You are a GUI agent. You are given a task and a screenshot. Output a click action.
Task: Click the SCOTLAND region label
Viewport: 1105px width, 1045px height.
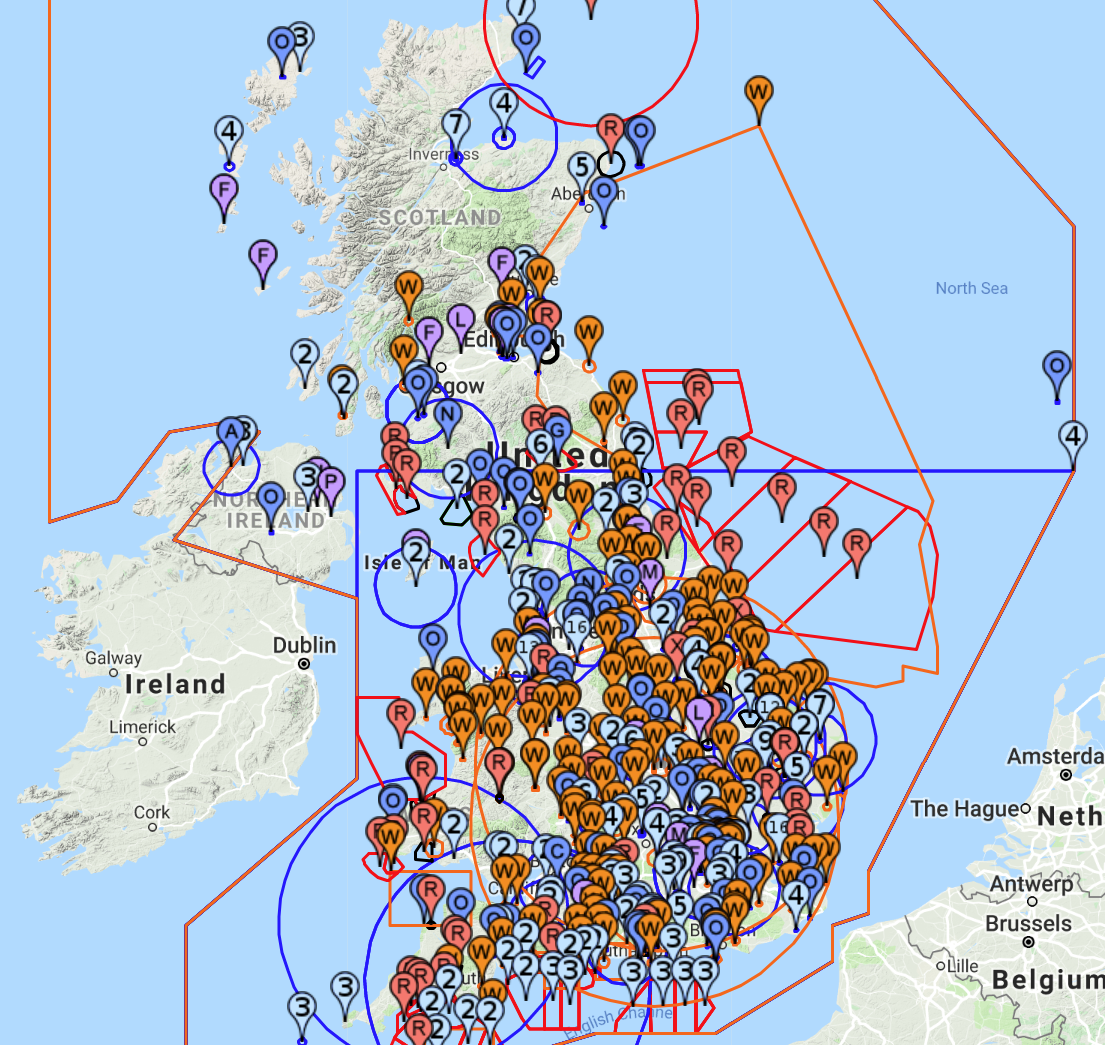[440, 218]
